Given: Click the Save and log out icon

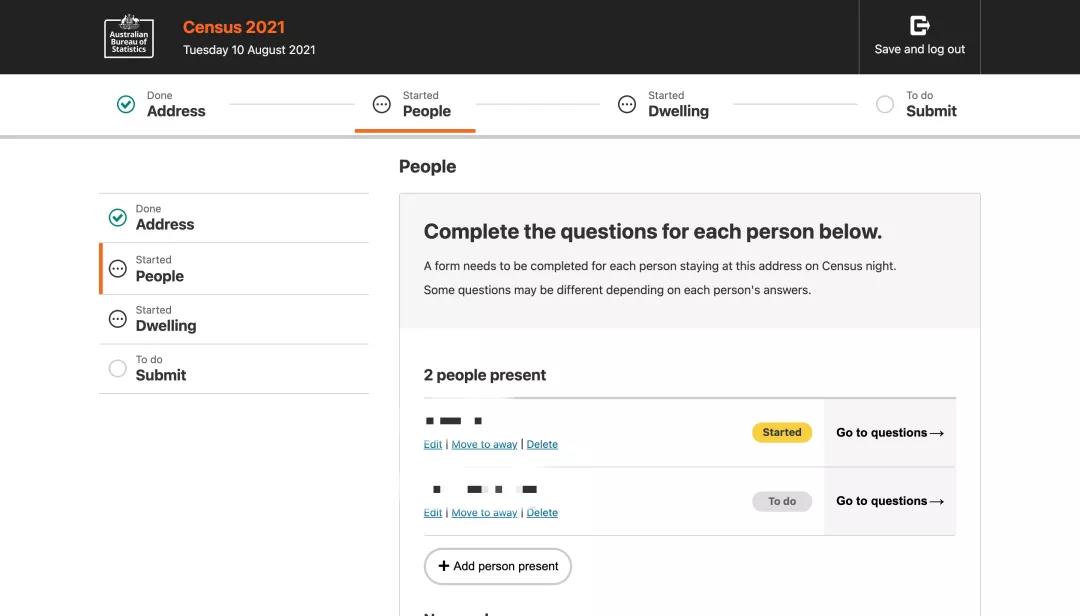Looking at the screenshot, I should 918,24.
